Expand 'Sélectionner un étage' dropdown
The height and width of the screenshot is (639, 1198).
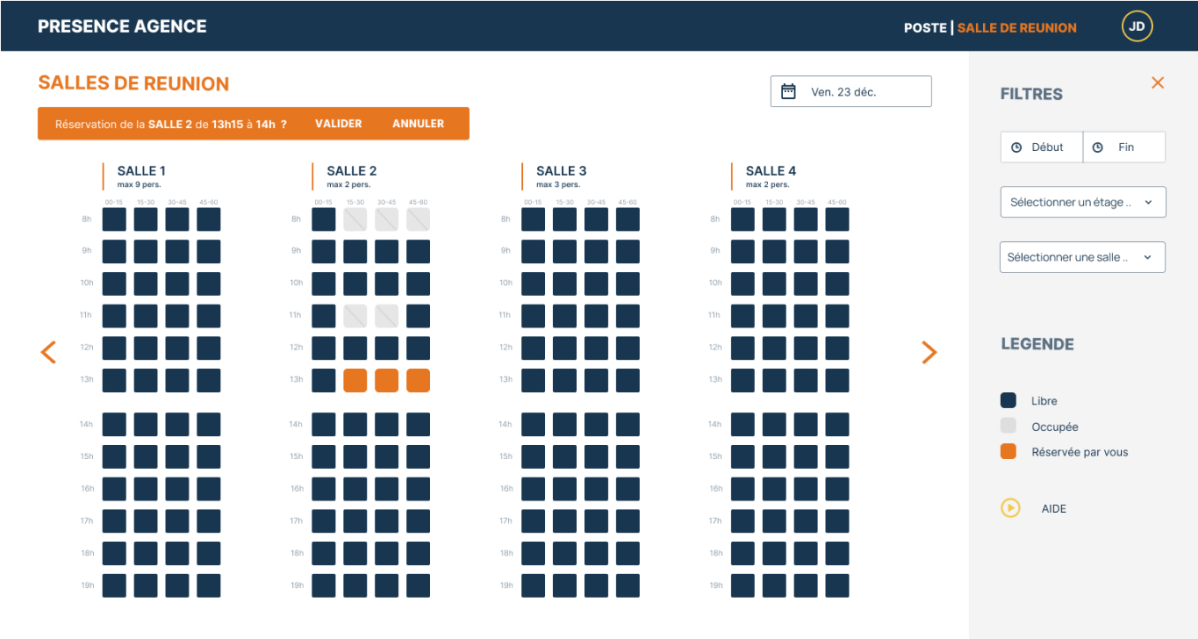pos(1082,202)
